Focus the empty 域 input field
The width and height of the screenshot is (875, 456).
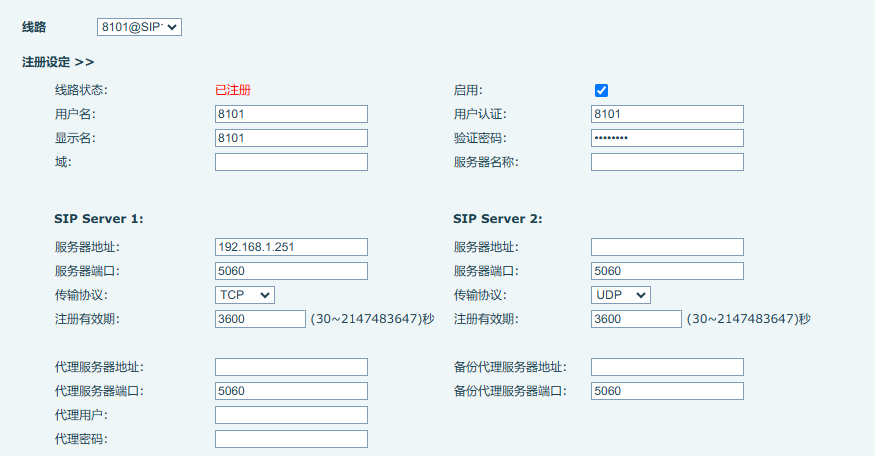pyautogui.click(x=291, y=162)
